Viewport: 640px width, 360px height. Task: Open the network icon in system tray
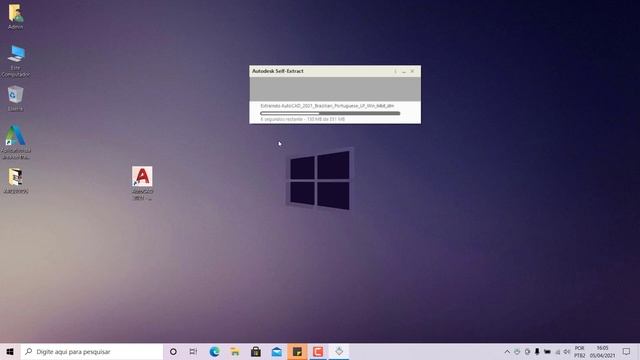click(x=557, y=351)
